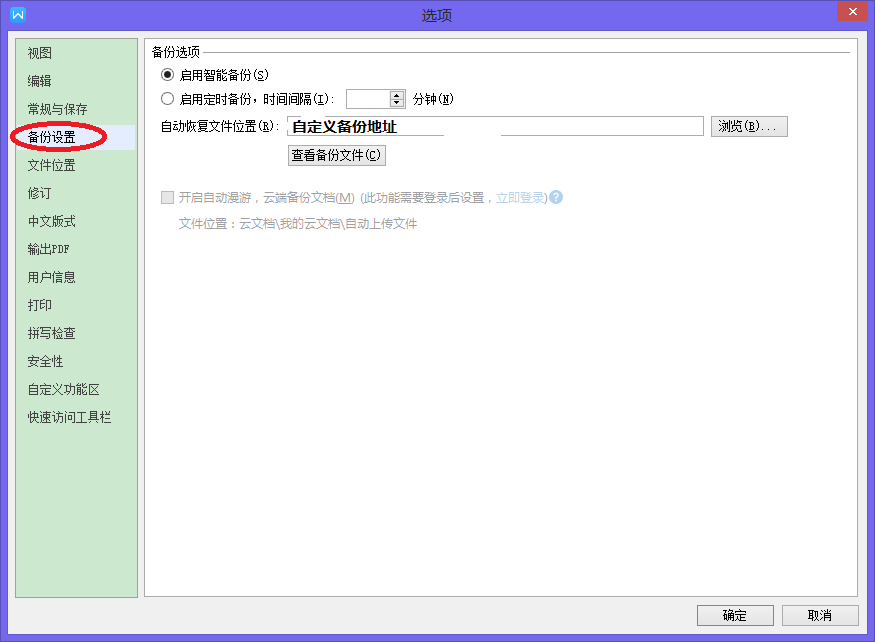
Task: Click 立即登录 link
Action: [x=520, y=198]
